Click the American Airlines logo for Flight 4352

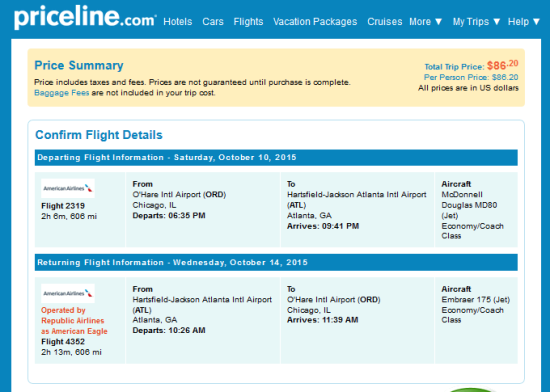tap(68, 293)
